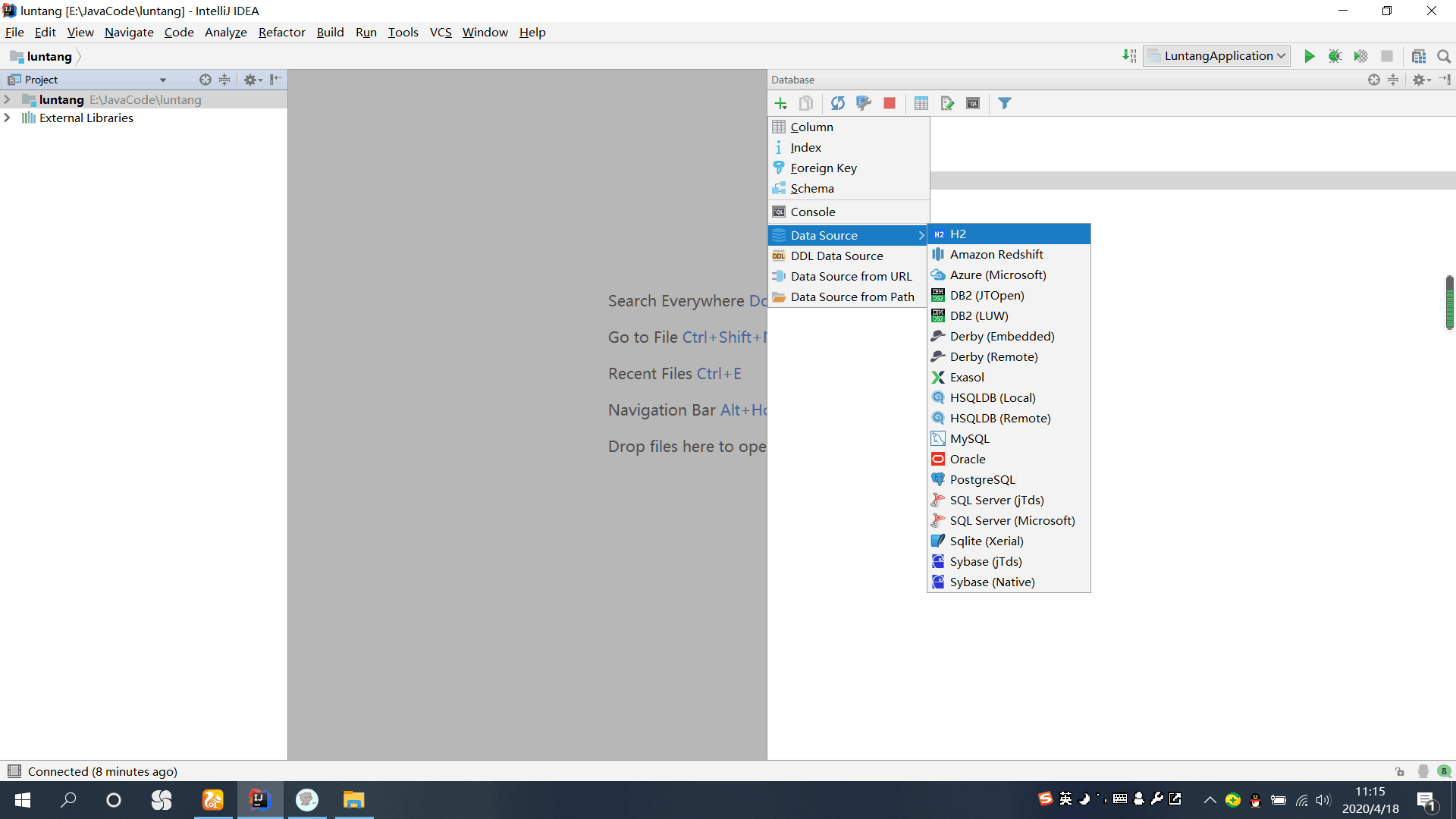Open the Project view selector dropdown

coord(162,80)
